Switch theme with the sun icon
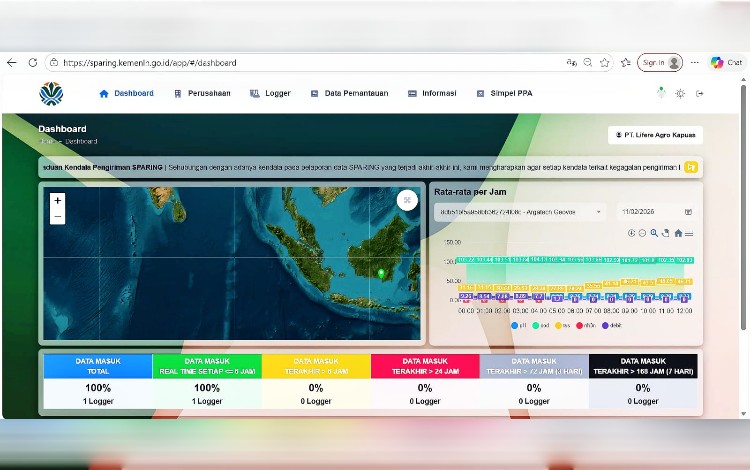 click(x=680, y=93)
